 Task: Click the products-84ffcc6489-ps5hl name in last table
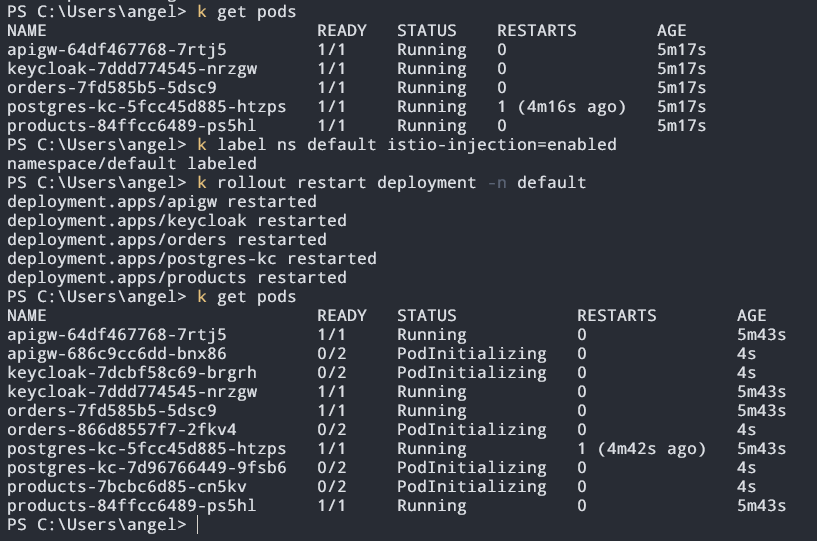131,506
